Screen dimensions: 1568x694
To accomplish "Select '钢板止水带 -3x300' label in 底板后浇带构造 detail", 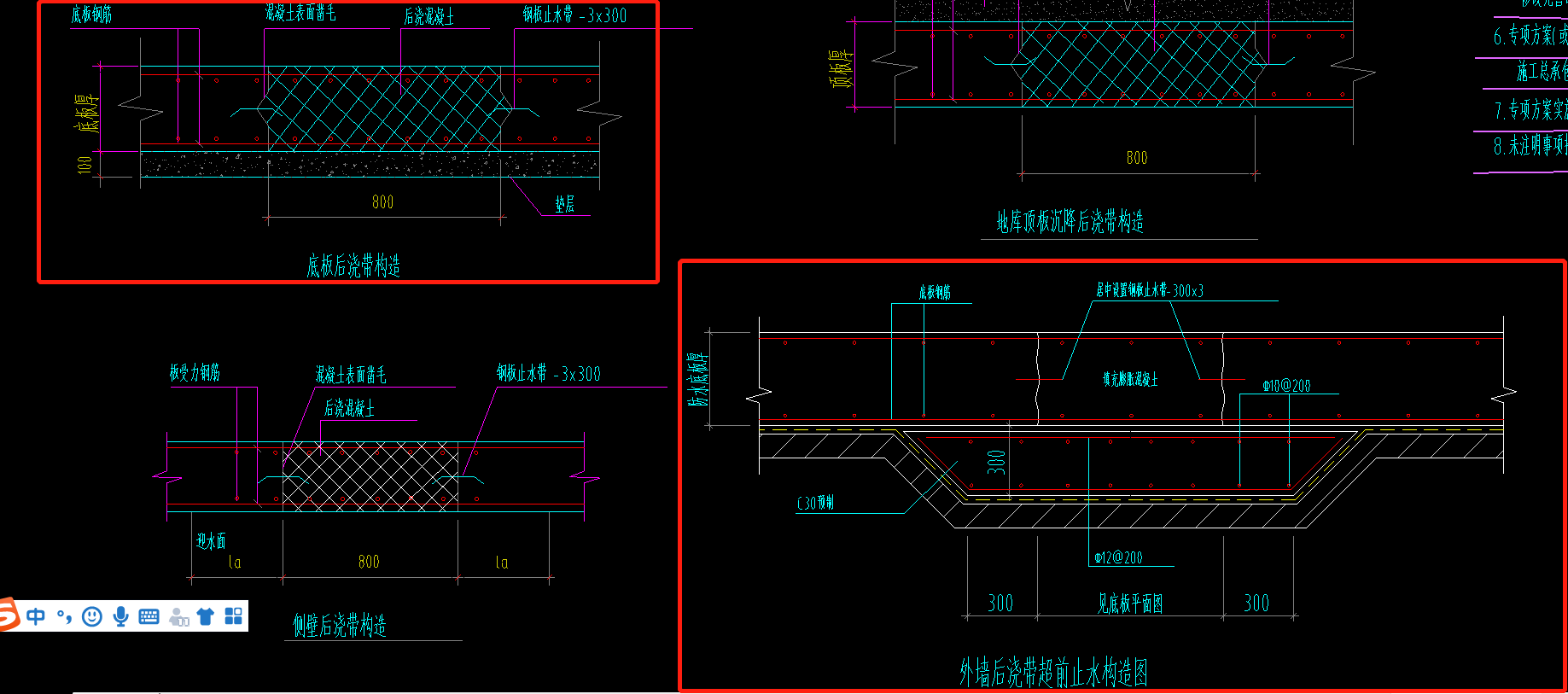I will pos(574,15).
